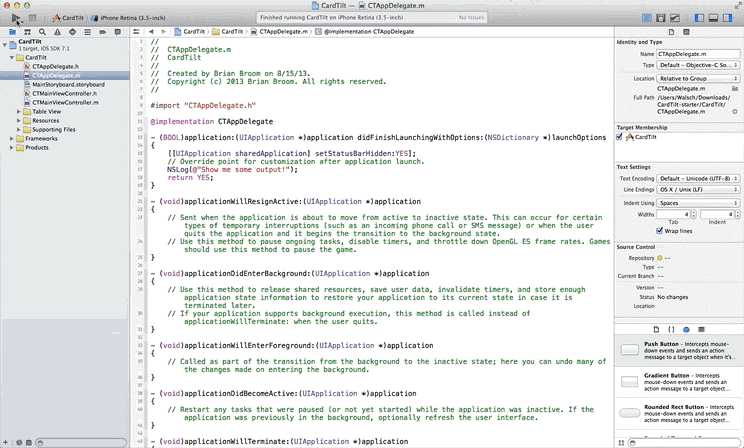Open Media library

701,329
